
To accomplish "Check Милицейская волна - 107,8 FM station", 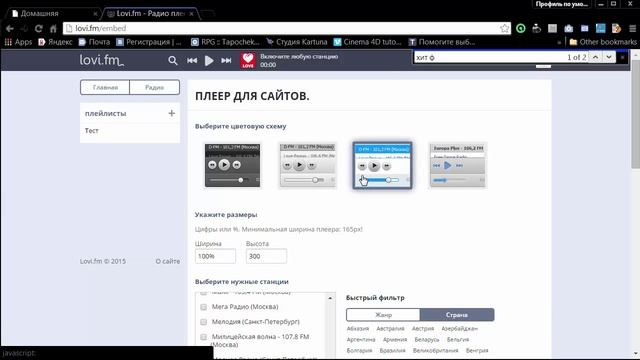I will [203, 337].
